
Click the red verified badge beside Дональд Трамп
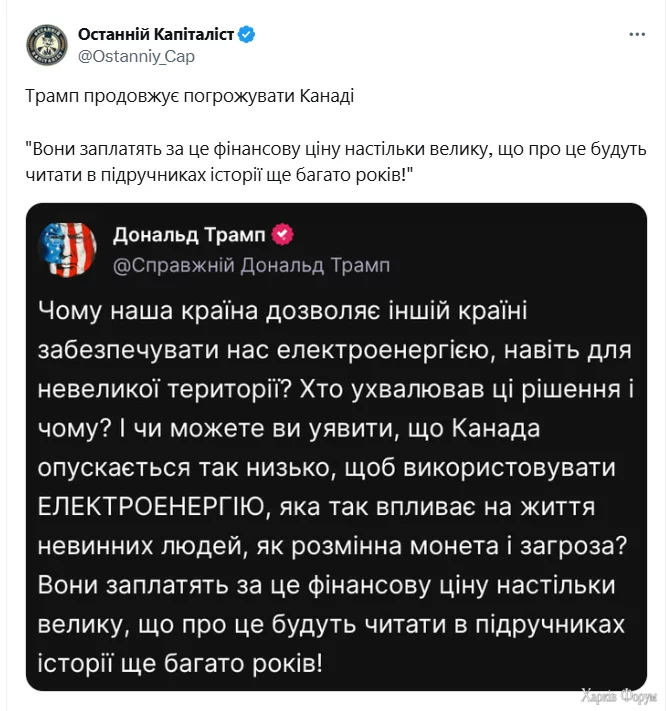click(x=284, y=235)
